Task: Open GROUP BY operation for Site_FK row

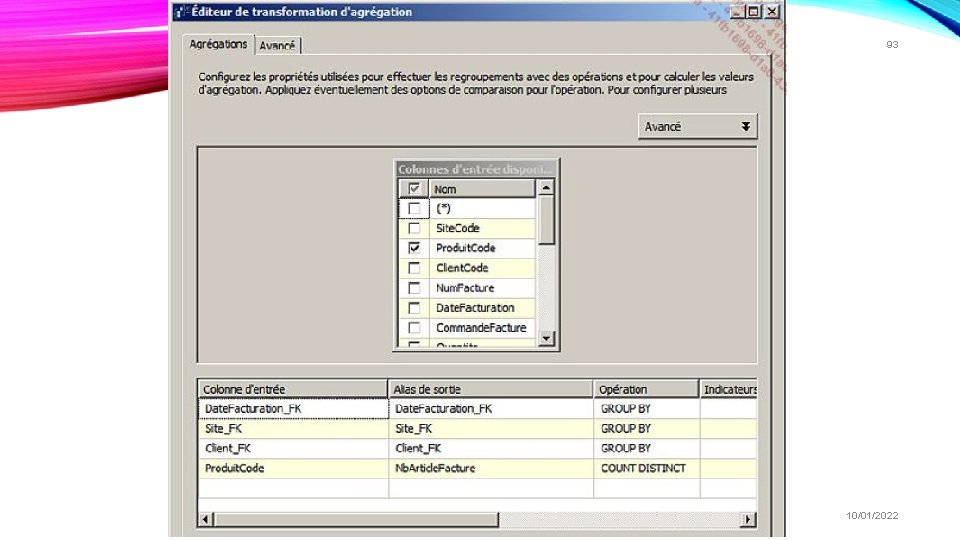Action: [647, 429]
